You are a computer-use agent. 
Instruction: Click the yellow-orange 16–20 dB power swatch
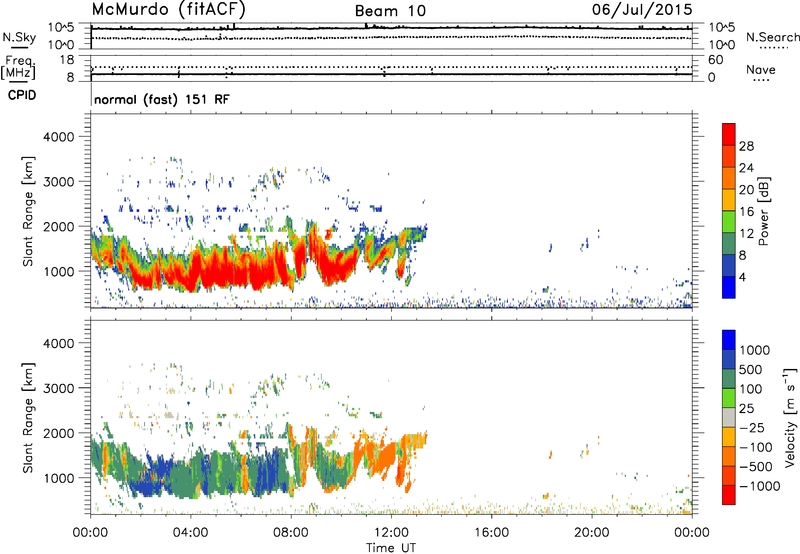(x=729, y=200)
